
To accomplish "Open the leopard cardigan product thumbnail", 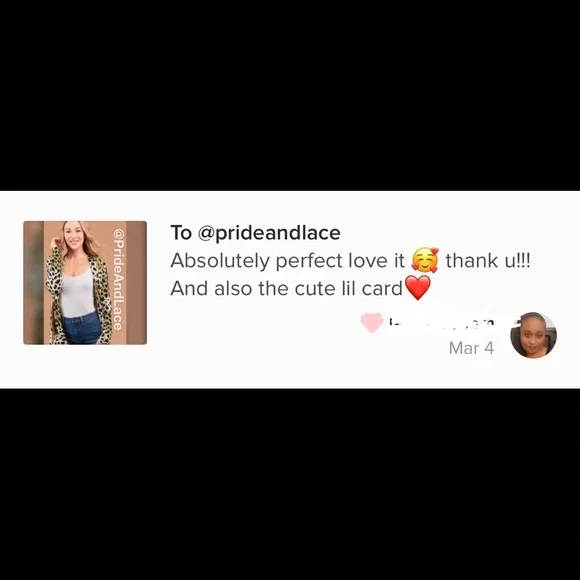I will pyautogui.click(x=85, y=283).
